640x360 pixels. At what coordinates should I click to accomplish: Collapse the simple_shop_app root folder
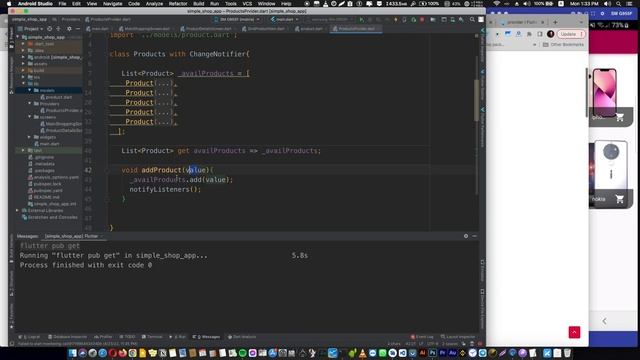[18, 37]
